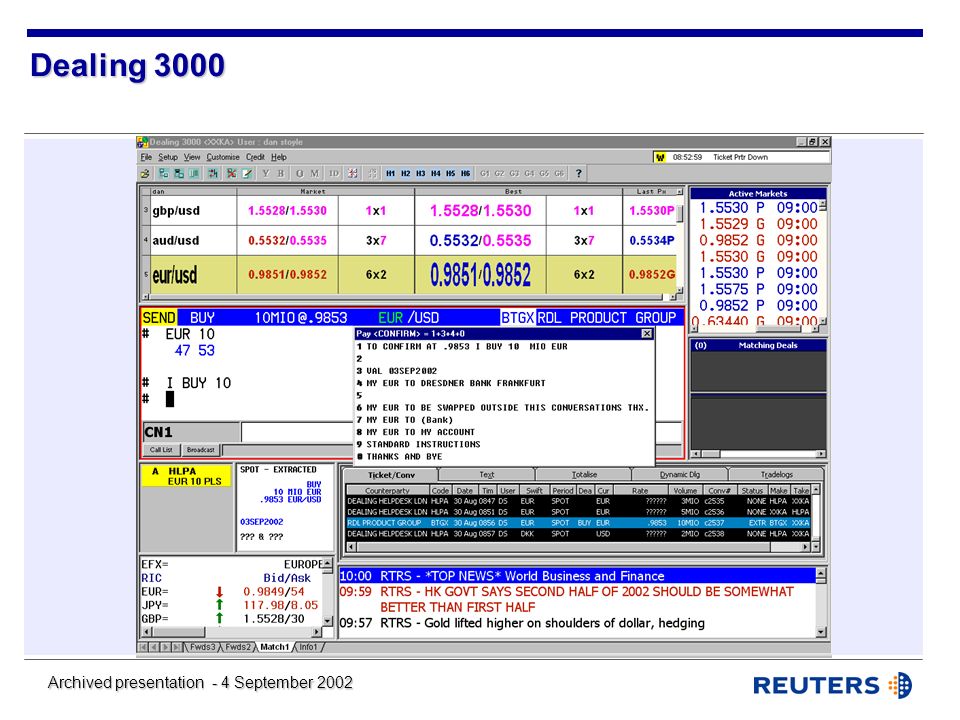
Task: Click the CN1 conversation button
Action: click(x=192, y=432)
